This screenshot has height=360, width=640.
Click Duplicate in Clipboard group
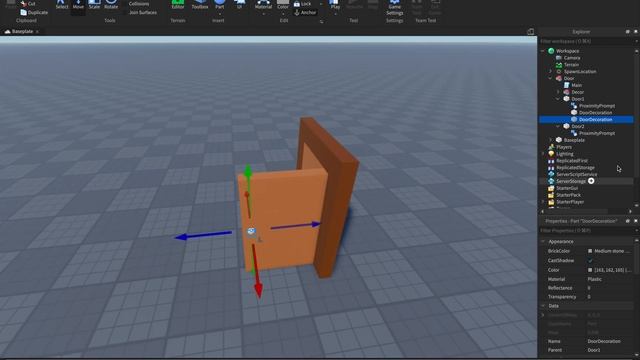point(34,13)
